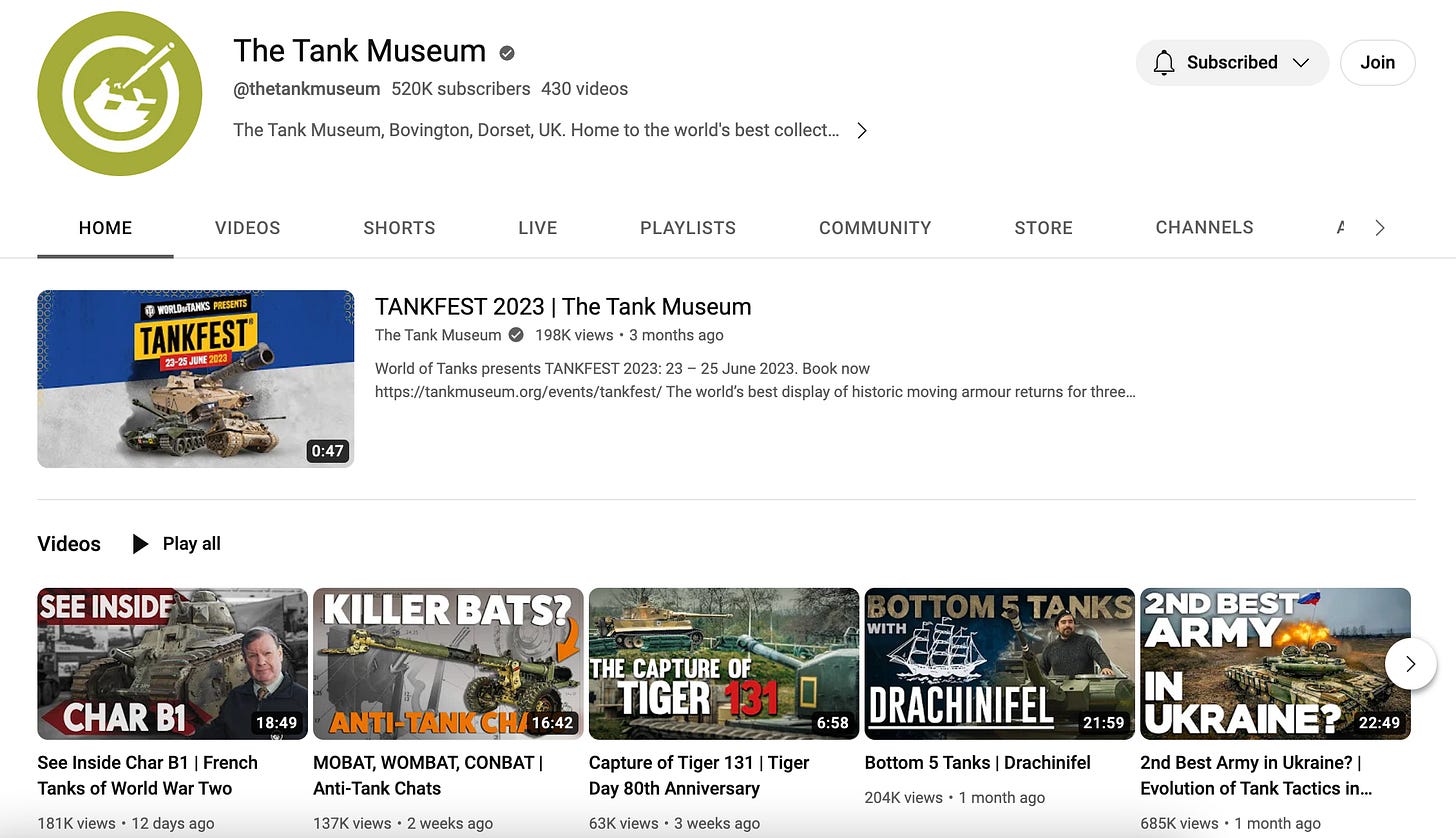Click The Tank Museum channel avatar logo
This screenshot has width=1456, height=838.
pos(120,94)
